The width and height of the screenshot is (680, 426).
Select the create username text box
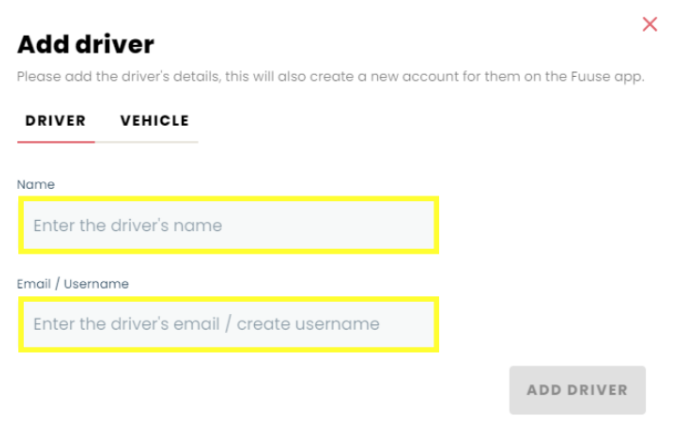click(228, 324)
